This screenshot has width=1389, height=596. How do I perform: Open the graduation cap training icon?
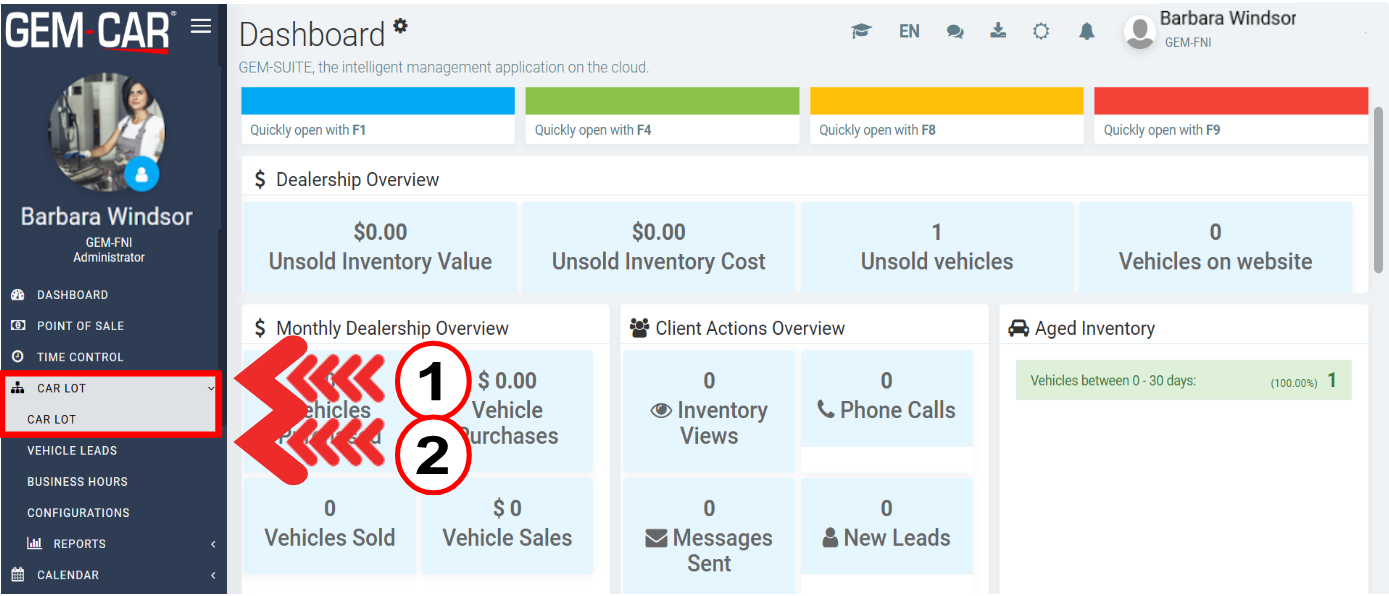(861, 32)
